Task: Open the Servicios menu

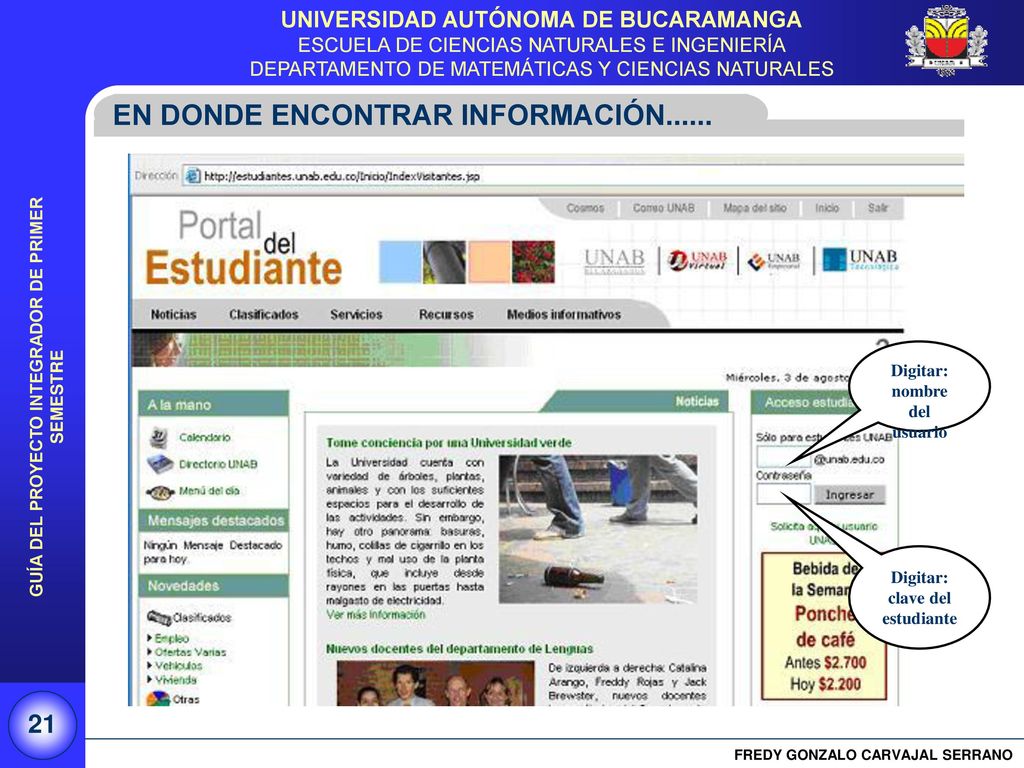Action: (356, 315)
